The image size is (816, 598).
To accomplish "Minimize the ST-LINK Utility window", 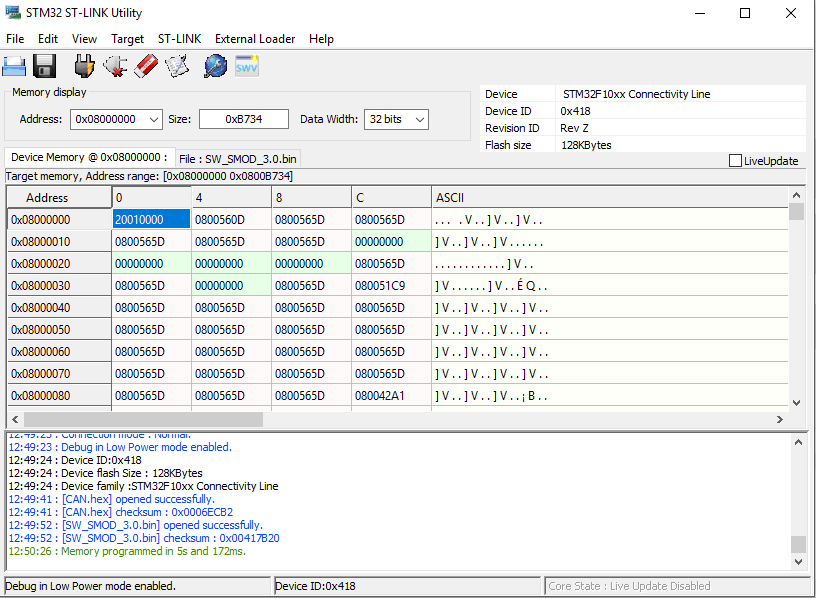I will [700, 13].
